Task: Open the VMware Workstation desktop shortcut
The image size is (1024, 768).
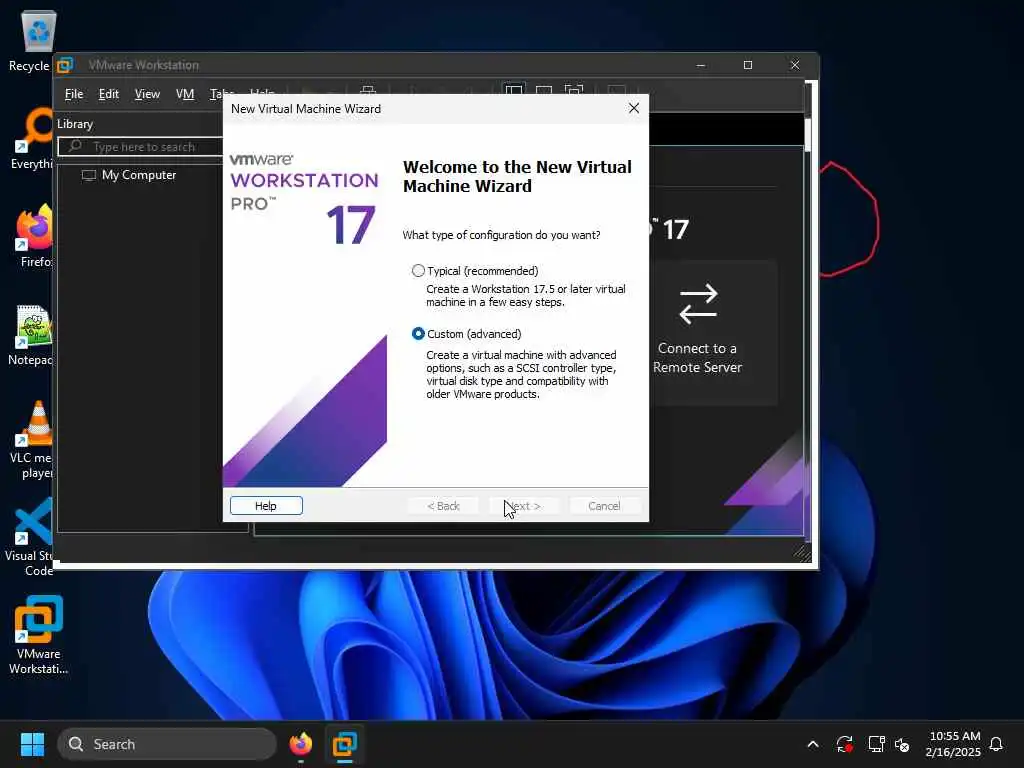Action: [x=38, y=634]
